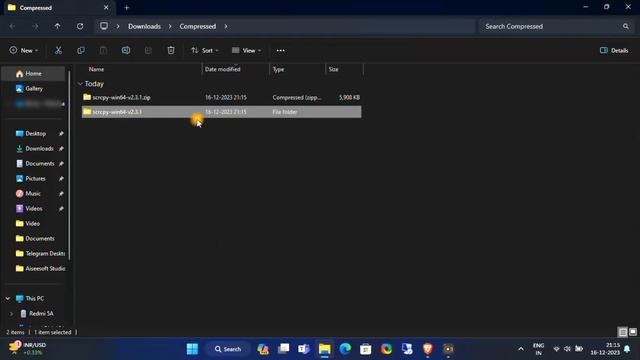This screenshot has width=640, height=360.
Task: Open Task View from taskbar
Action: [x=283, y=349]
